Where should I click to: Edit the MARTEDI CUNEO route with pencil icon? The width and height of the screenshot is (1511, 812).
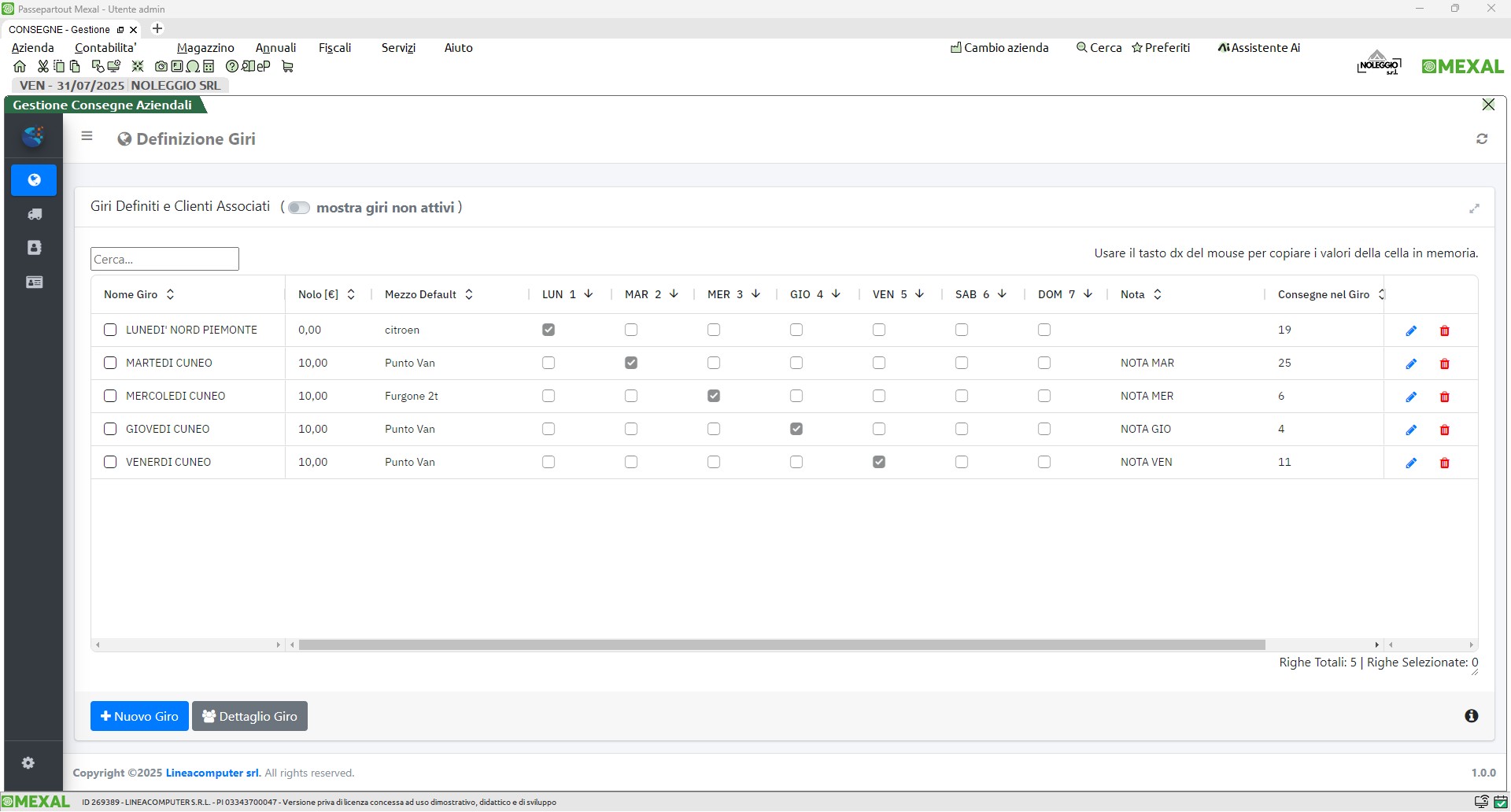coord(1411,364)
